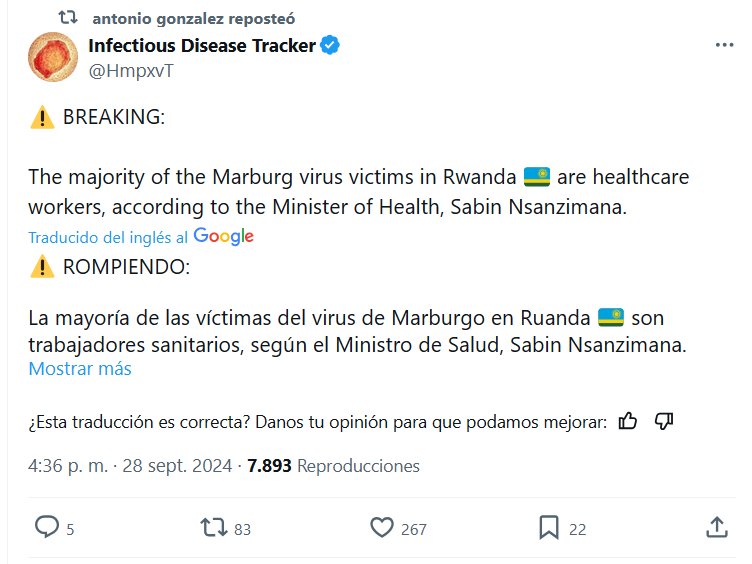Bookmark this tweet
This screenshot has width=752, height=564.
(548, 527)
